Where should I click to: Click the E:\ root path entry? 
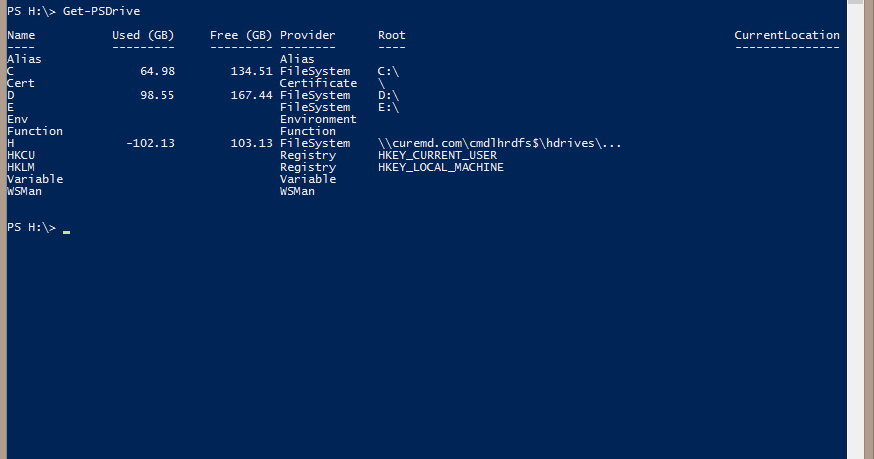click(x=389, y=107)
